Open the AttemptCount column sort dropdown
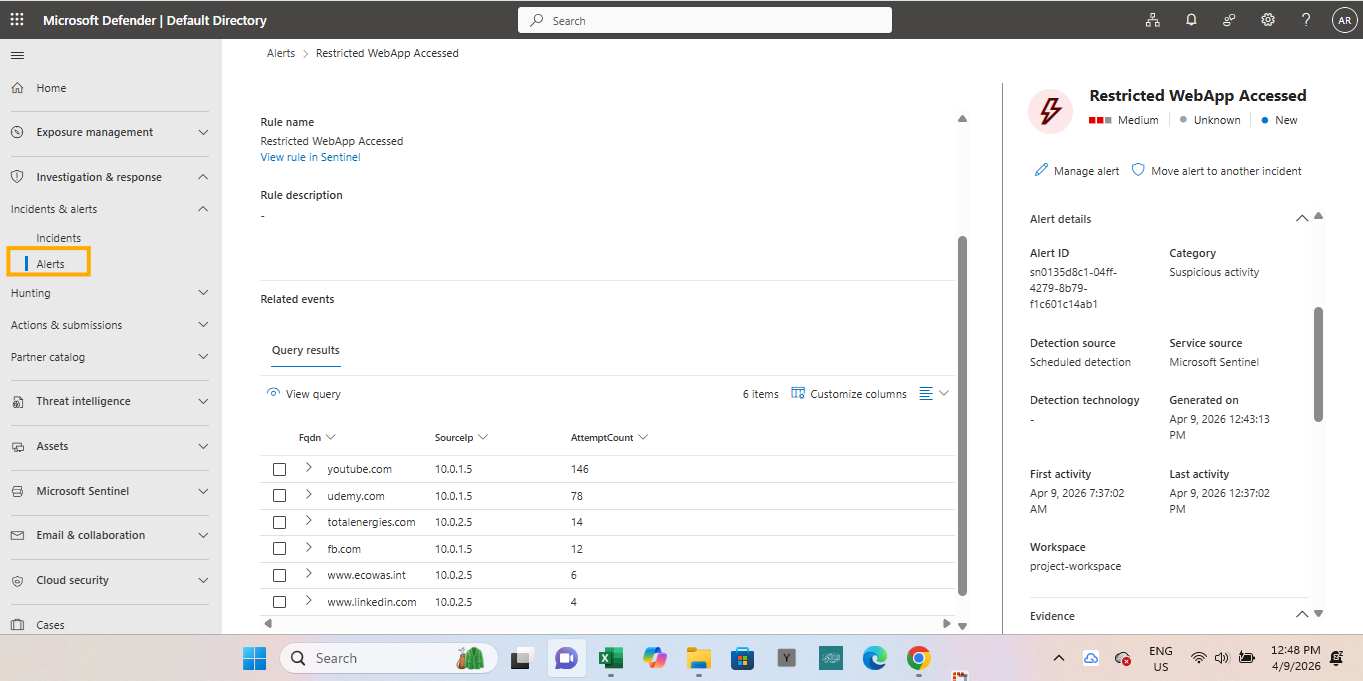 coord(643,437)
